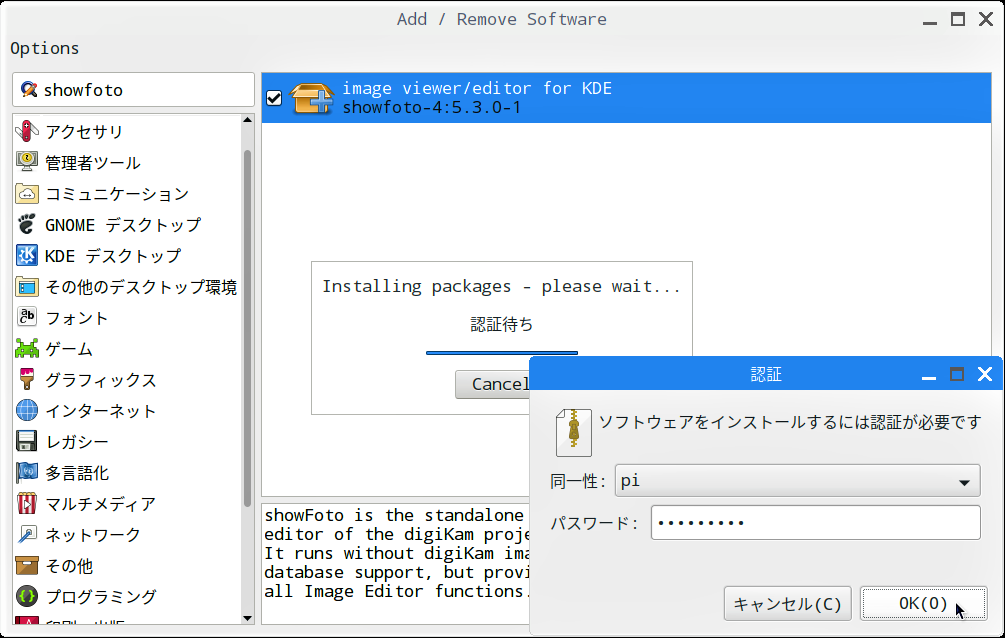Select the インターネット label
Screen dimensions: 1005x638
point(101,411)
